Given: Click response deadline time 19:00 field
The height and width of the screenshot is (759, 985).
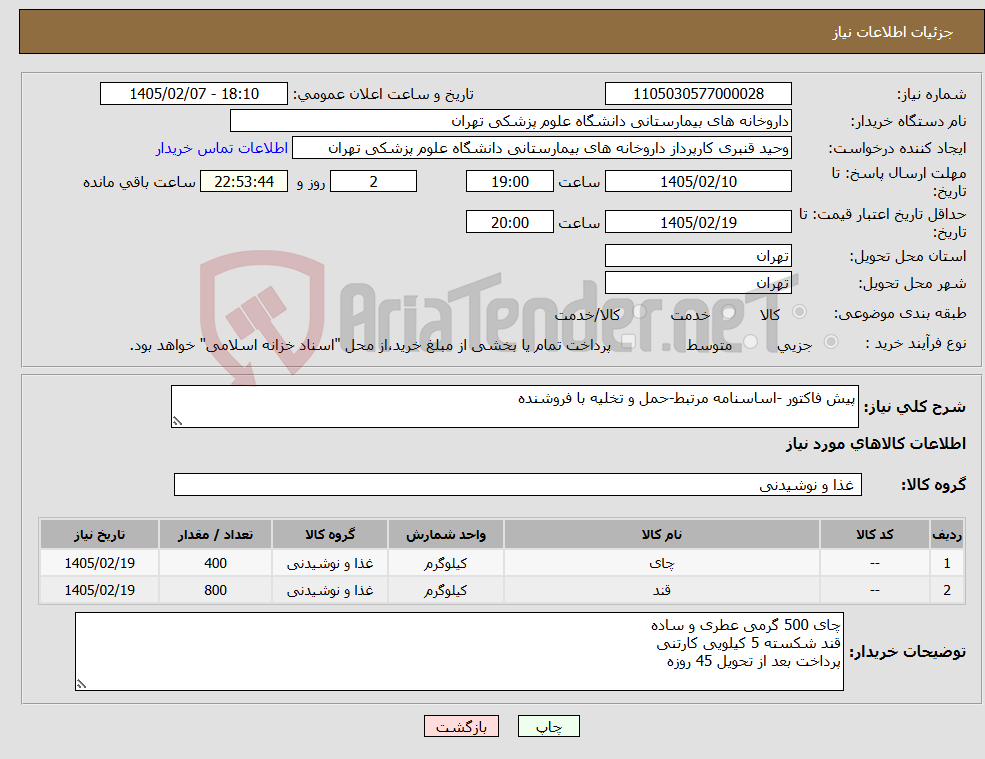Looking at the screenshot, I should 509,182.
